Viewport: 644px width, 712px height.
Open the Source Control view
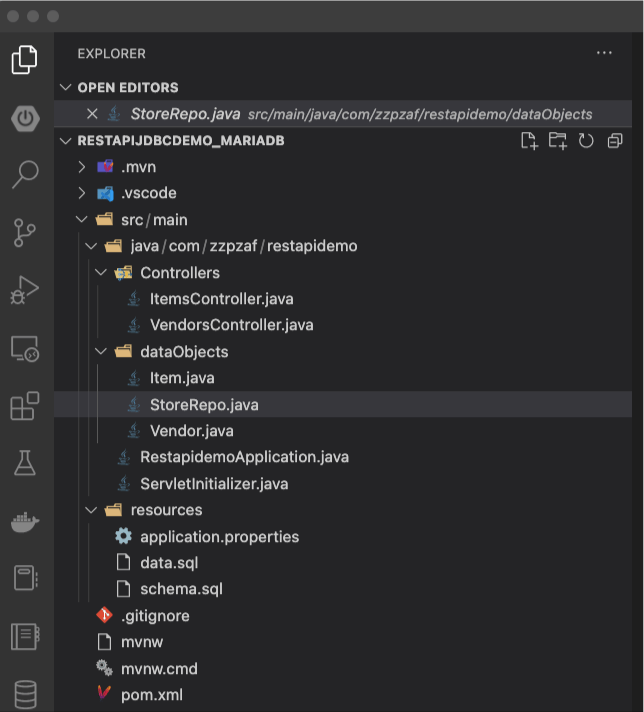click(x=25, y=232)
